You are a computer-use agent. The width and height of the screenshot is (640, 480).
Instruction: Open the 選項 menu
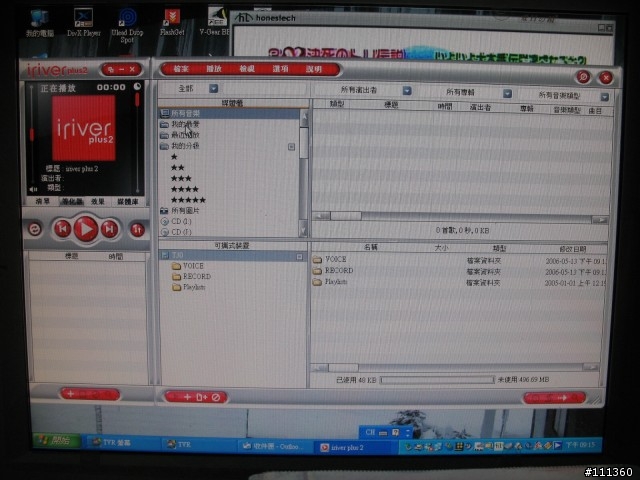pyautogui.click(x=280, y=69)
